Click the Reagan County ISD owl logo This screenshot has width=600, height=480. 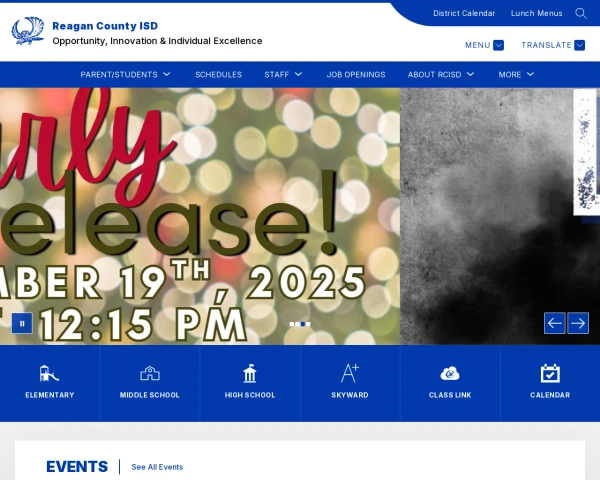[28, 31]
